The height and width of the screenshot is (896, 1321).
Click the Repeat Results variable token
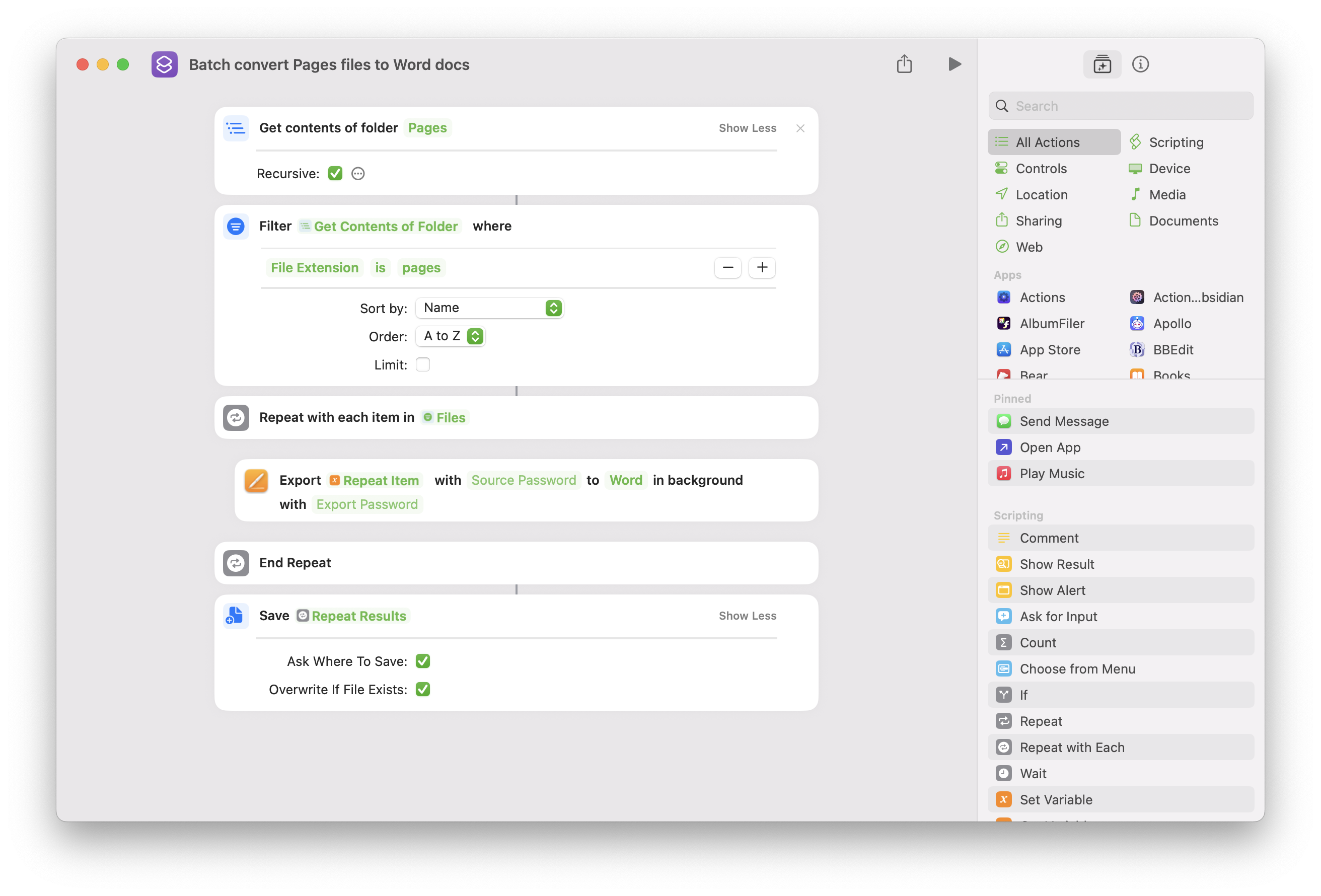[352, 616]
